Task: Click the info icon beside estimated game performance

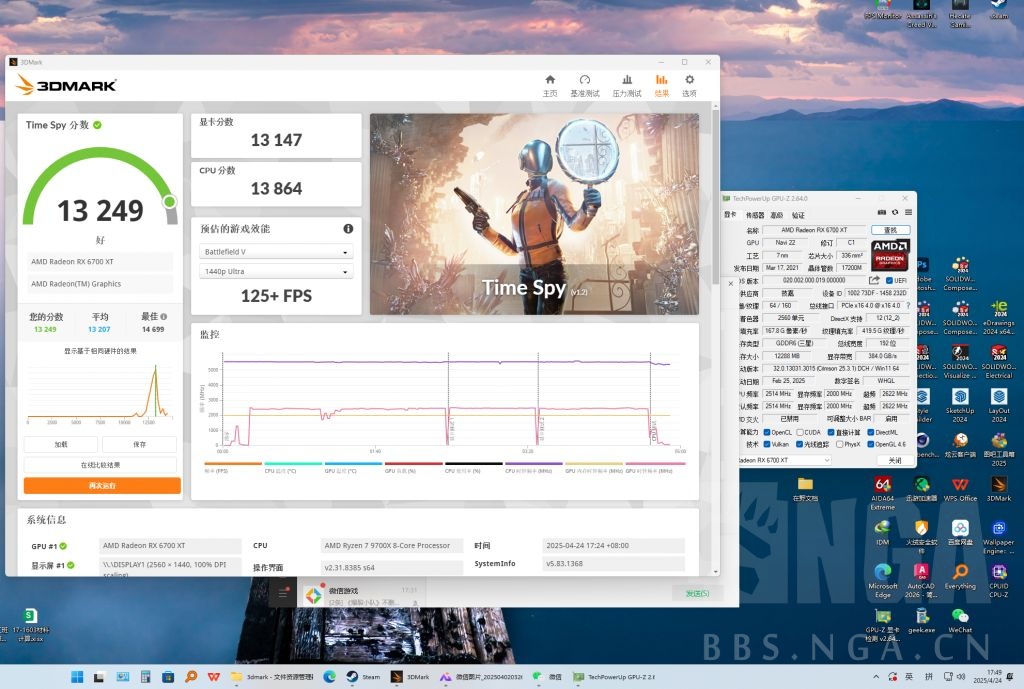Action: coord(348,229)
